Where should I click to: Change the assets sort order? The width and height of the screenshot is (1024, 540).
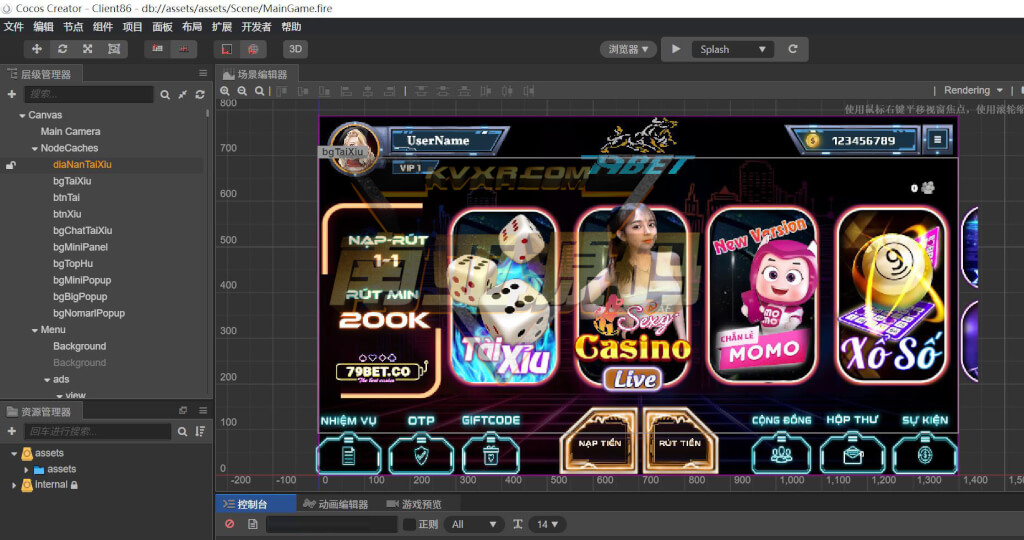(200, 432)
